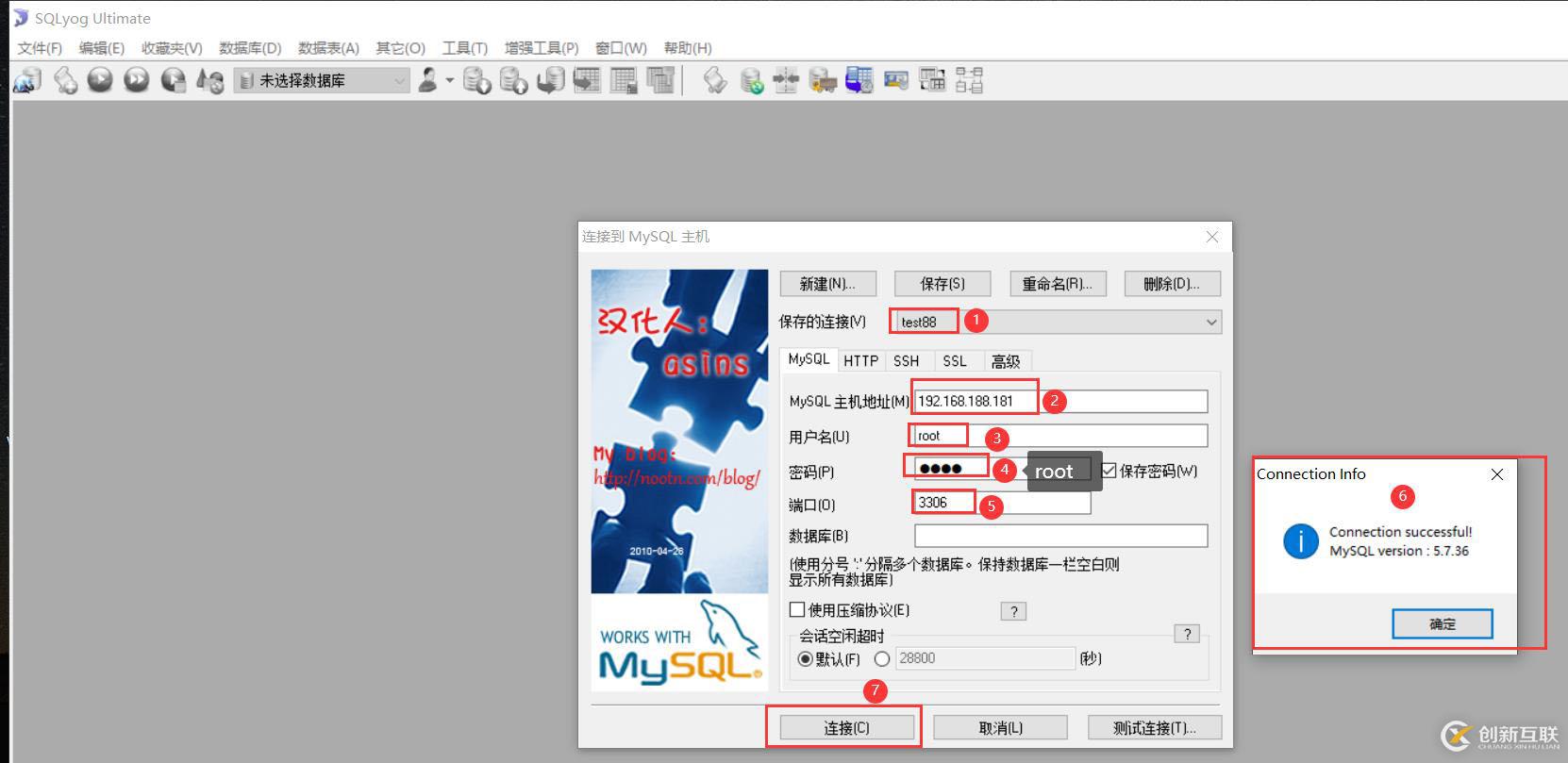The height and width of the screenshot is (763, 1568).
Task: Click the blue picture-frame toolbar icon
Action: tap(896, 81)
